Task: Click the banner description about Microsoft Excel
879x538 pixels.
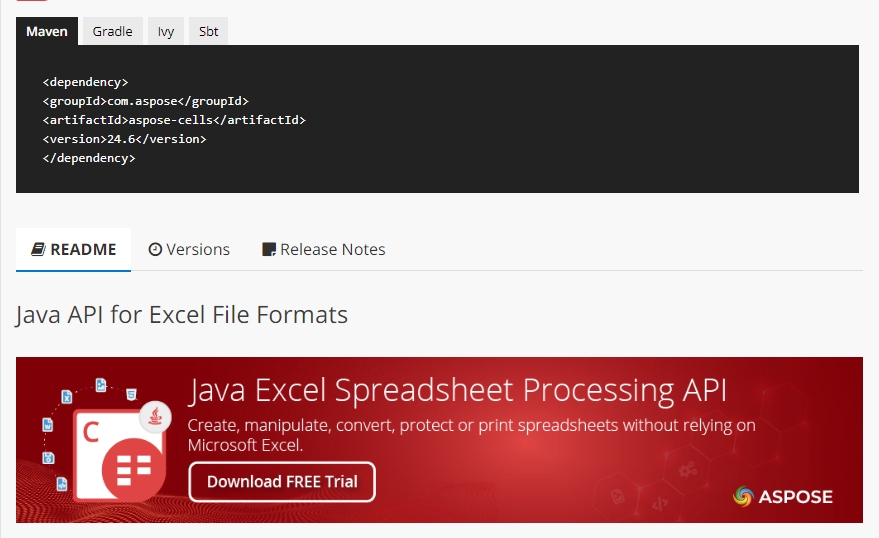Action: click(471, 435)
